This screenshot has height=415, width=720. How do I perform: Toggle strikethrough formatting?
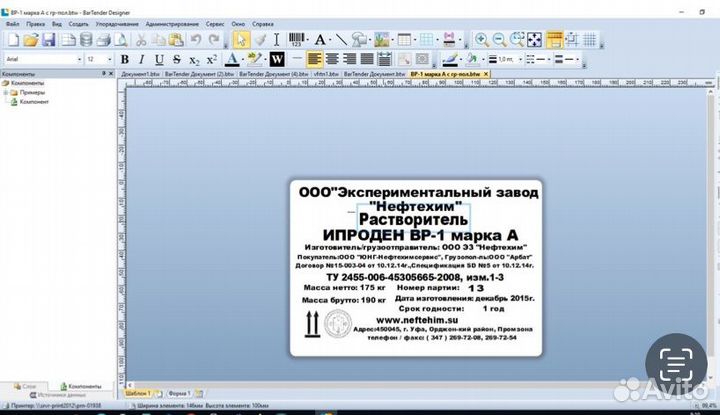click(177, 59)
